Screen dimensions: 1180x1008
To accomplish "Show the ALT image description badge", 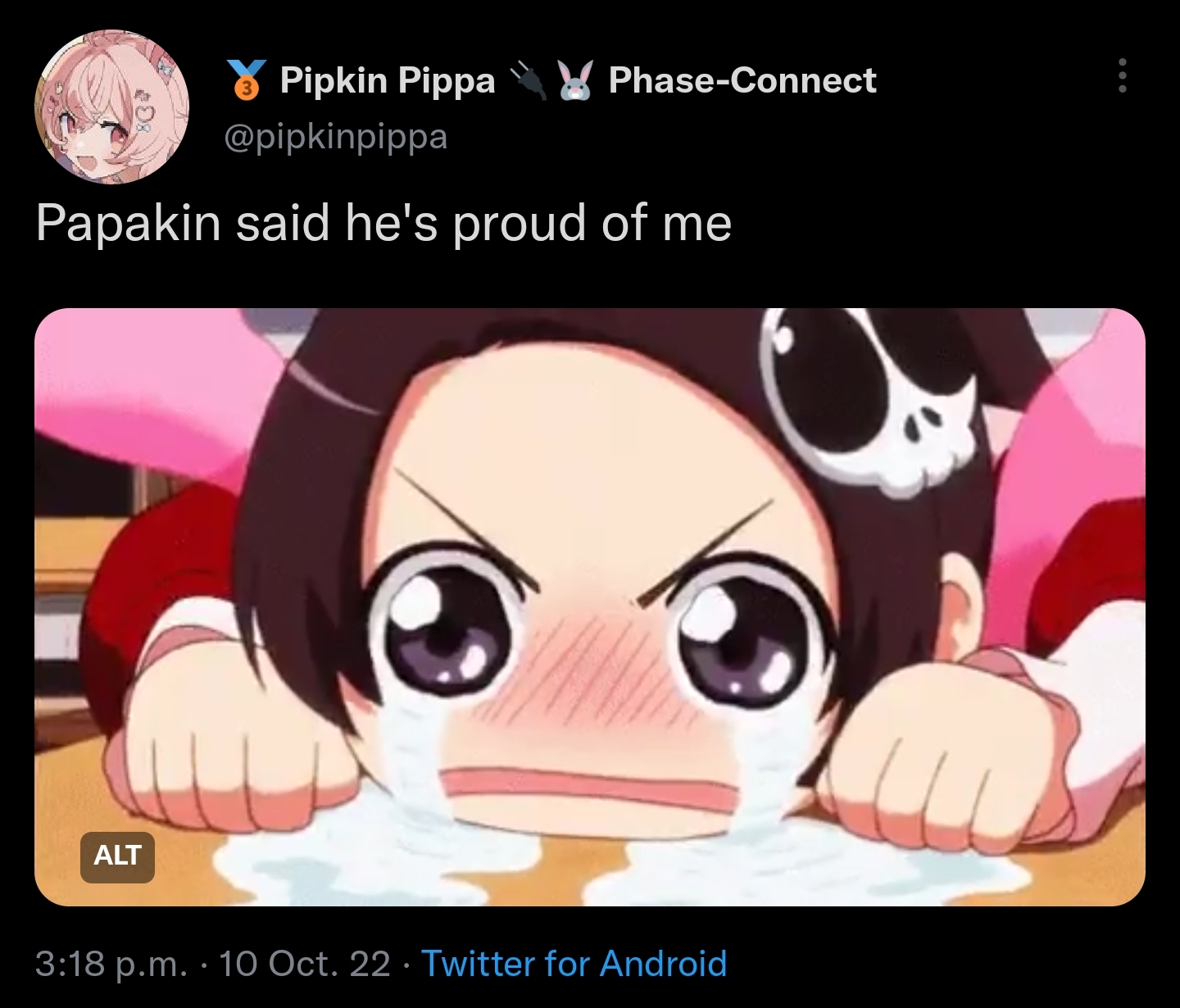I will 117,856.
